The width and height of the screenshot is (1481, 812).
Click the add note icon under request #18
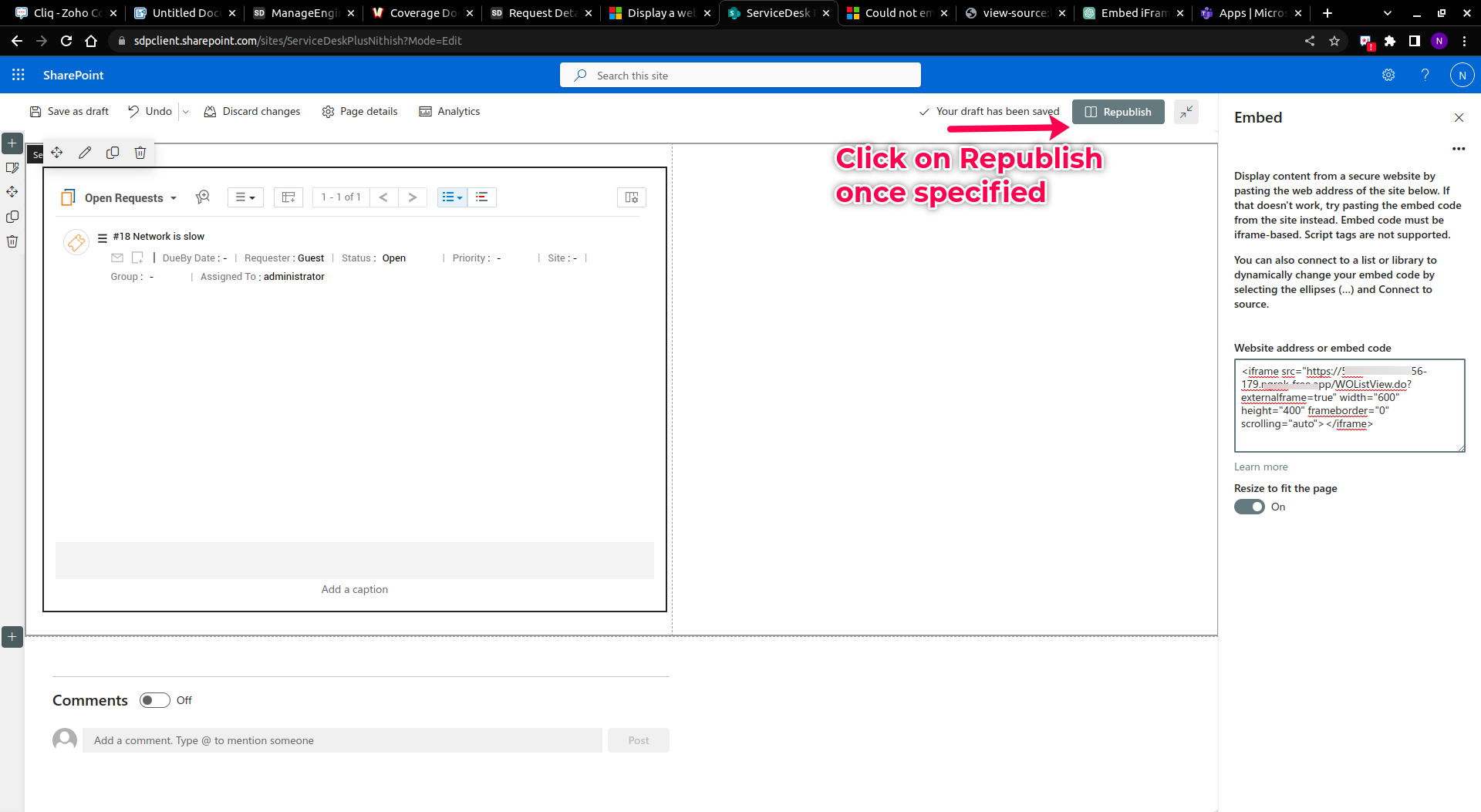(x=137, y=258)
